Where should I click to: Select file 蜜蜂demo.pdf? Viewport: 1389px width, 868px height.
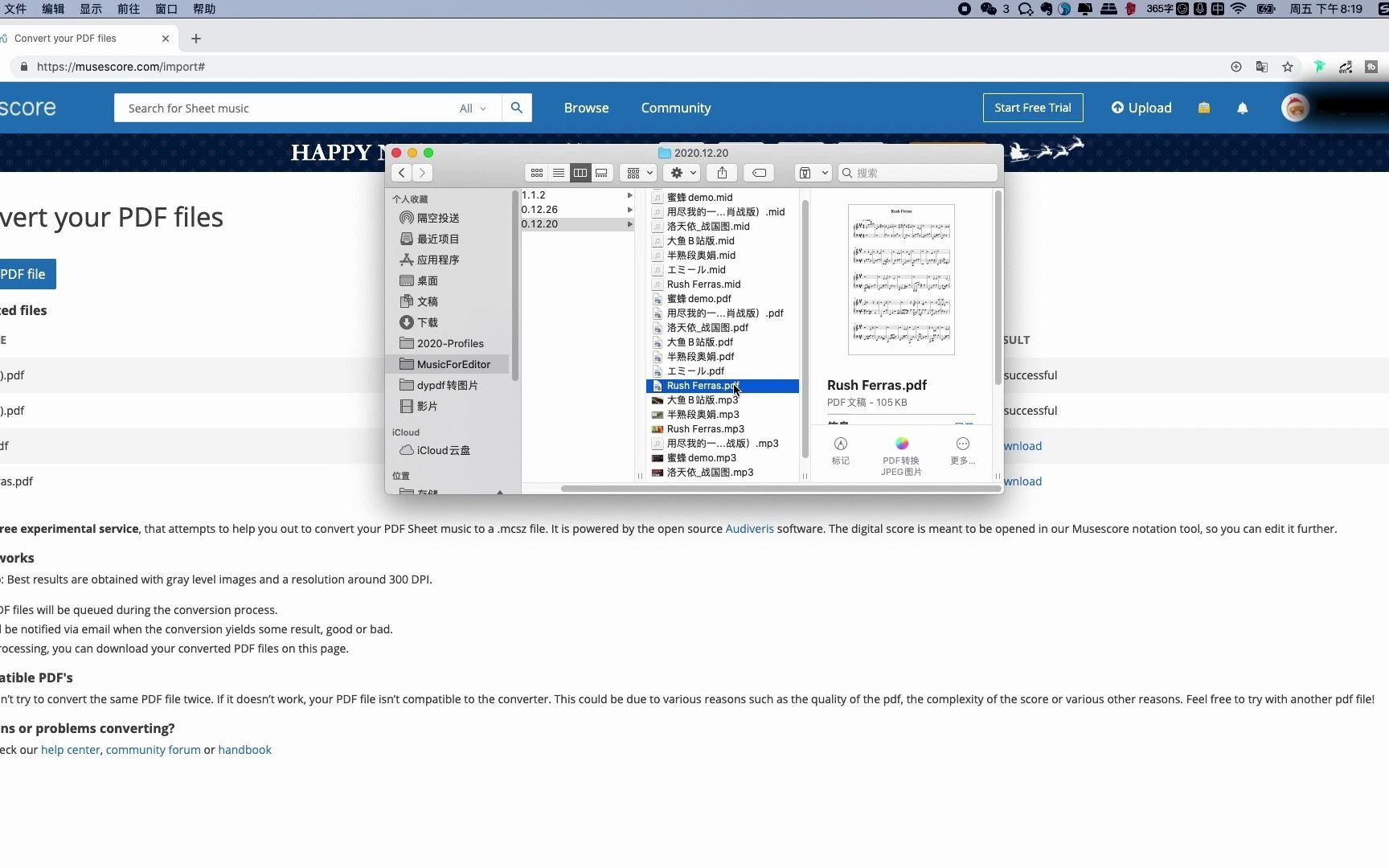click(699, 298)
